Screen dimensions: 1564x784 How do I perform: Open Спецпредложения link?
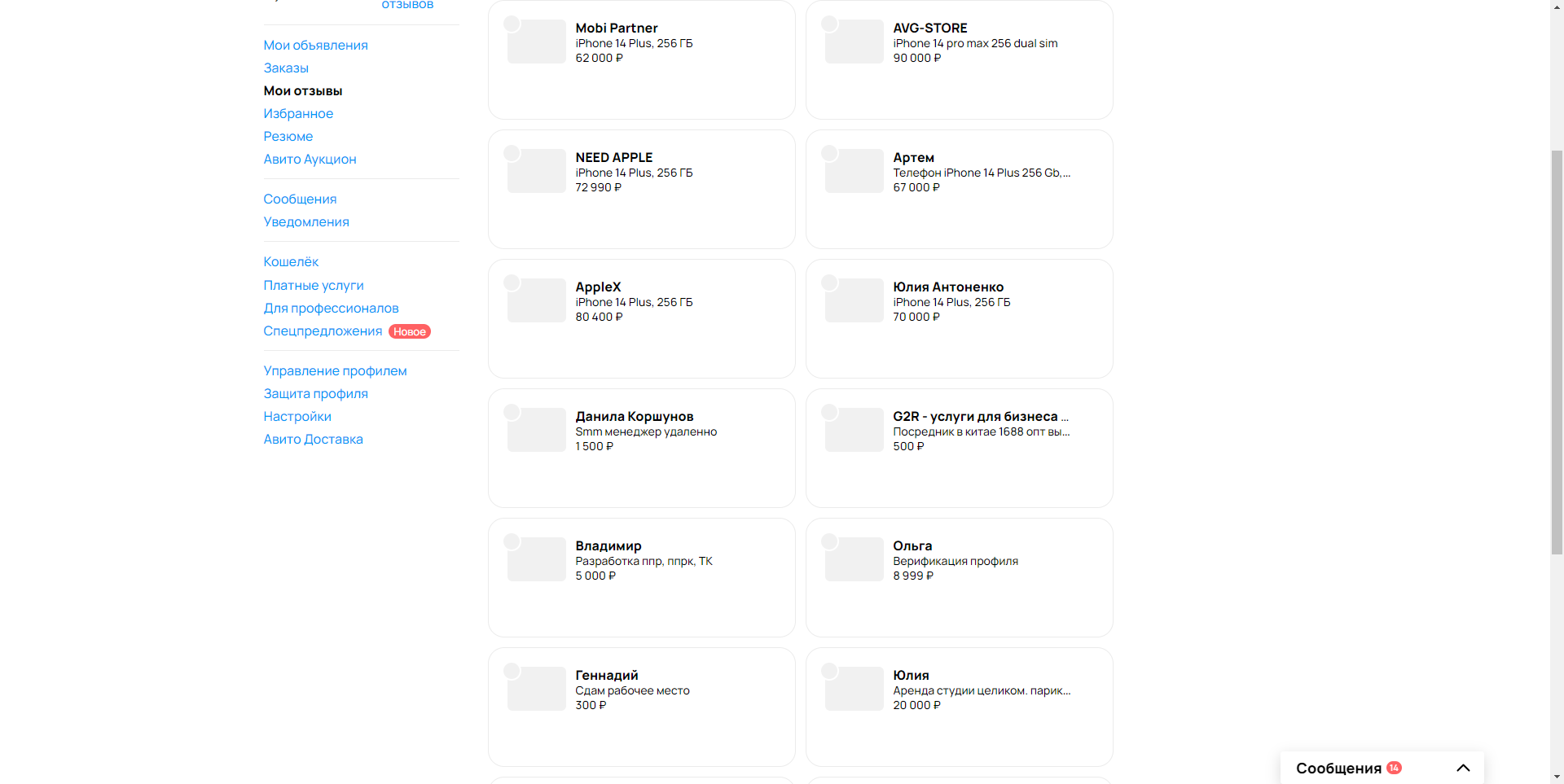(323, 331)
